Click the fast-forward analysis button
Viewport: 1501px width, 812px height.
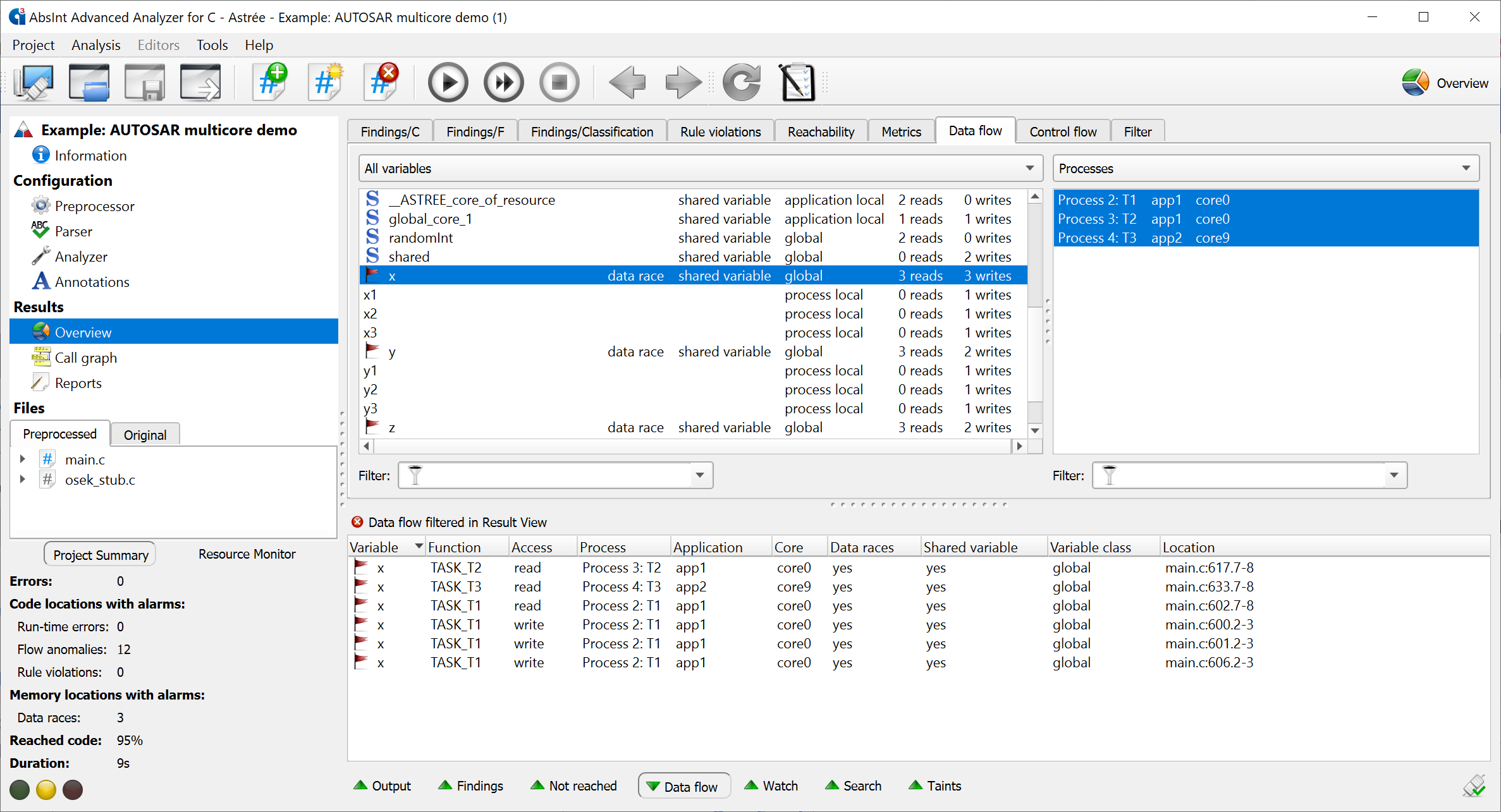tap(503, 82)
